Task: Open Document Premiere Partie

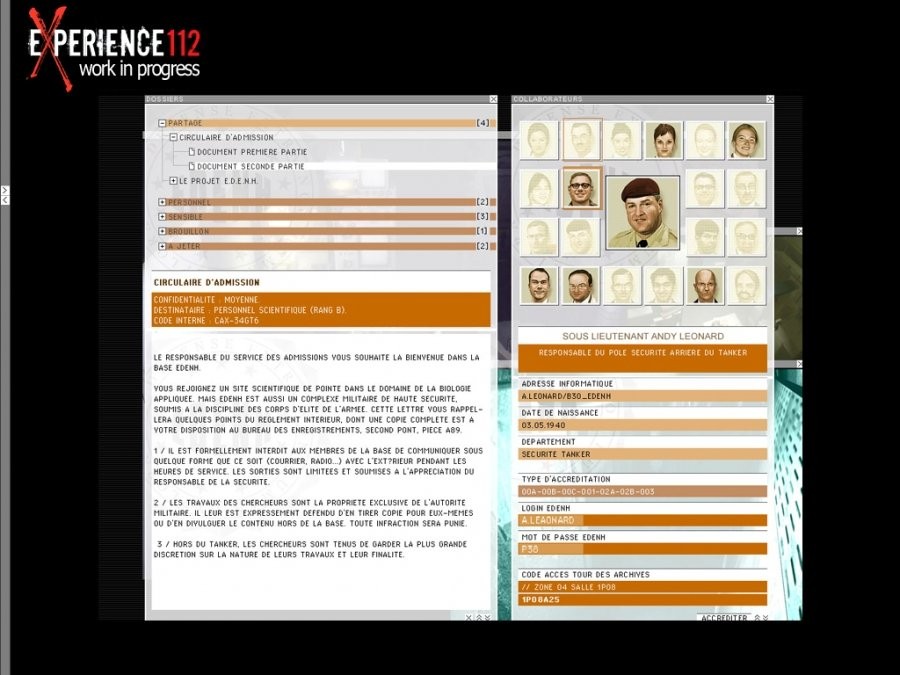Action: 251,152
